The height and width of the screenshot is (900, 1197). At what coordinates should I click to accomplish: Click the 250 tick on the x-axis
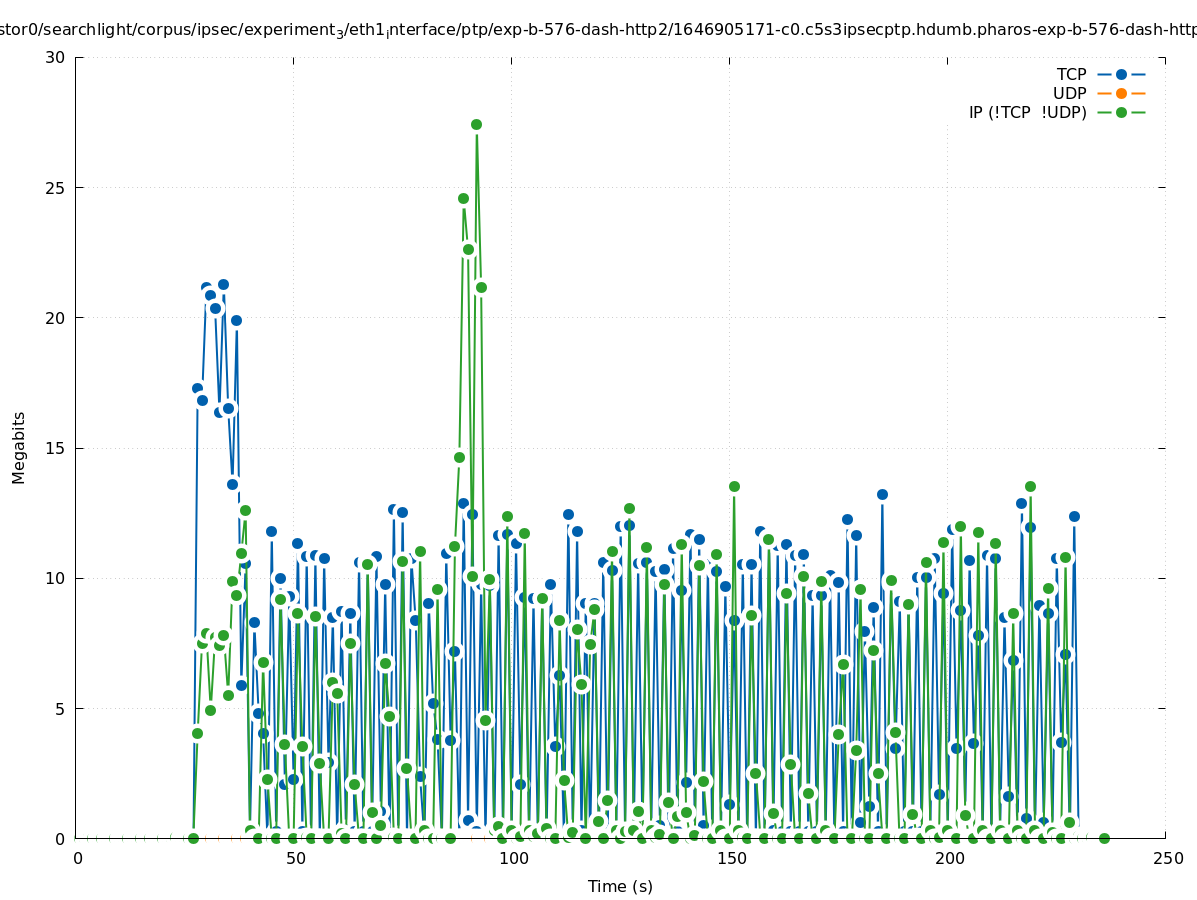click(x=1166, y=859)
